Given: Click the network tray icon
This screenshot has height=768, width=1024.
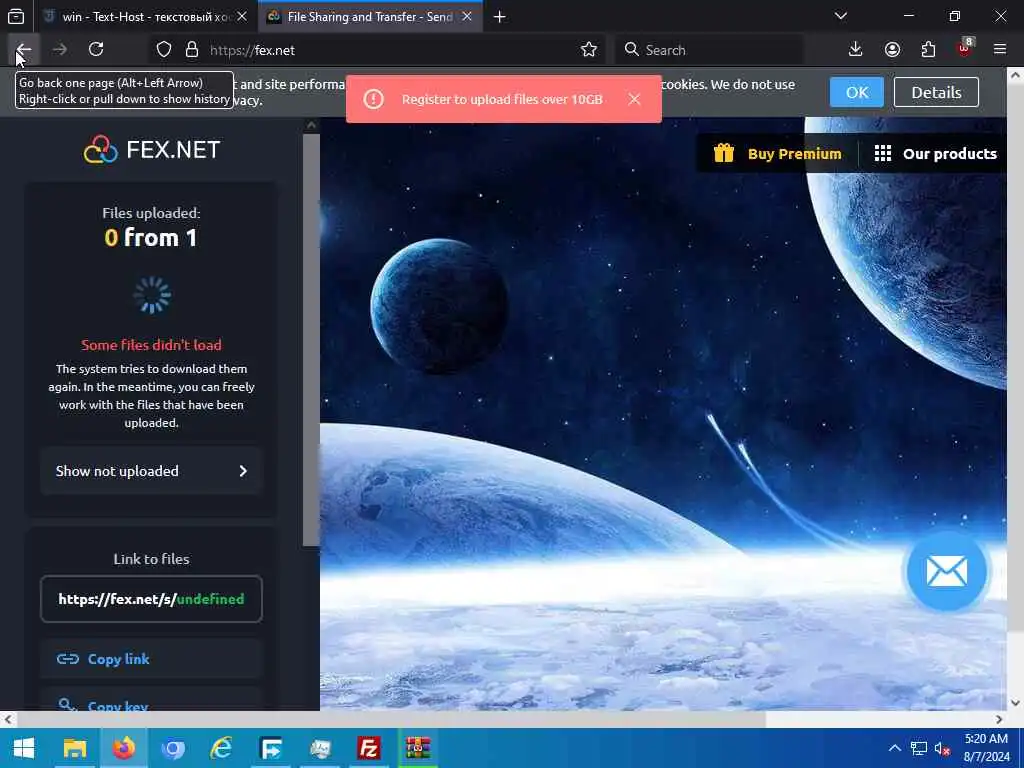Looking at the screenshot, I should (919, 748).
